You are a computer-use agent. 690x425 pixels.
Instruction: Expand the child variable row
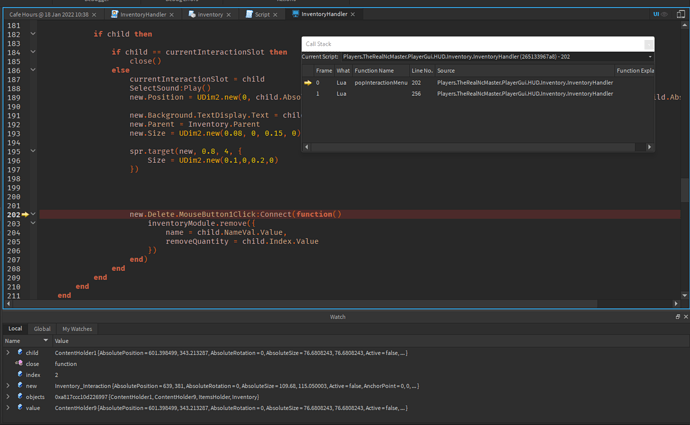8,352
